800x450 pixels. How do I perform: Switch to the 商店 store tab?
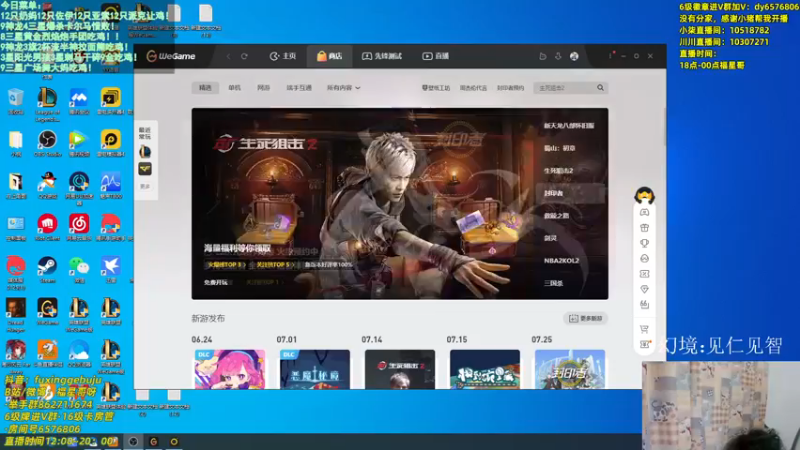(330, 56)
